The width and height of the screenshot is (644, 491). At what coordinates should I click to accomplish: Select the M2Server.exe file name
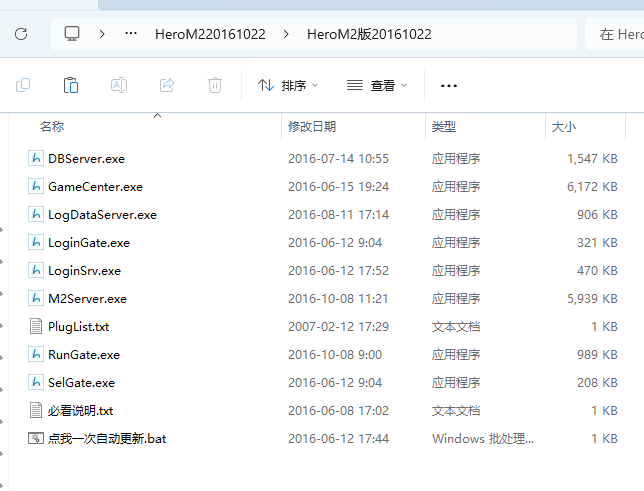tap(87, 299)
